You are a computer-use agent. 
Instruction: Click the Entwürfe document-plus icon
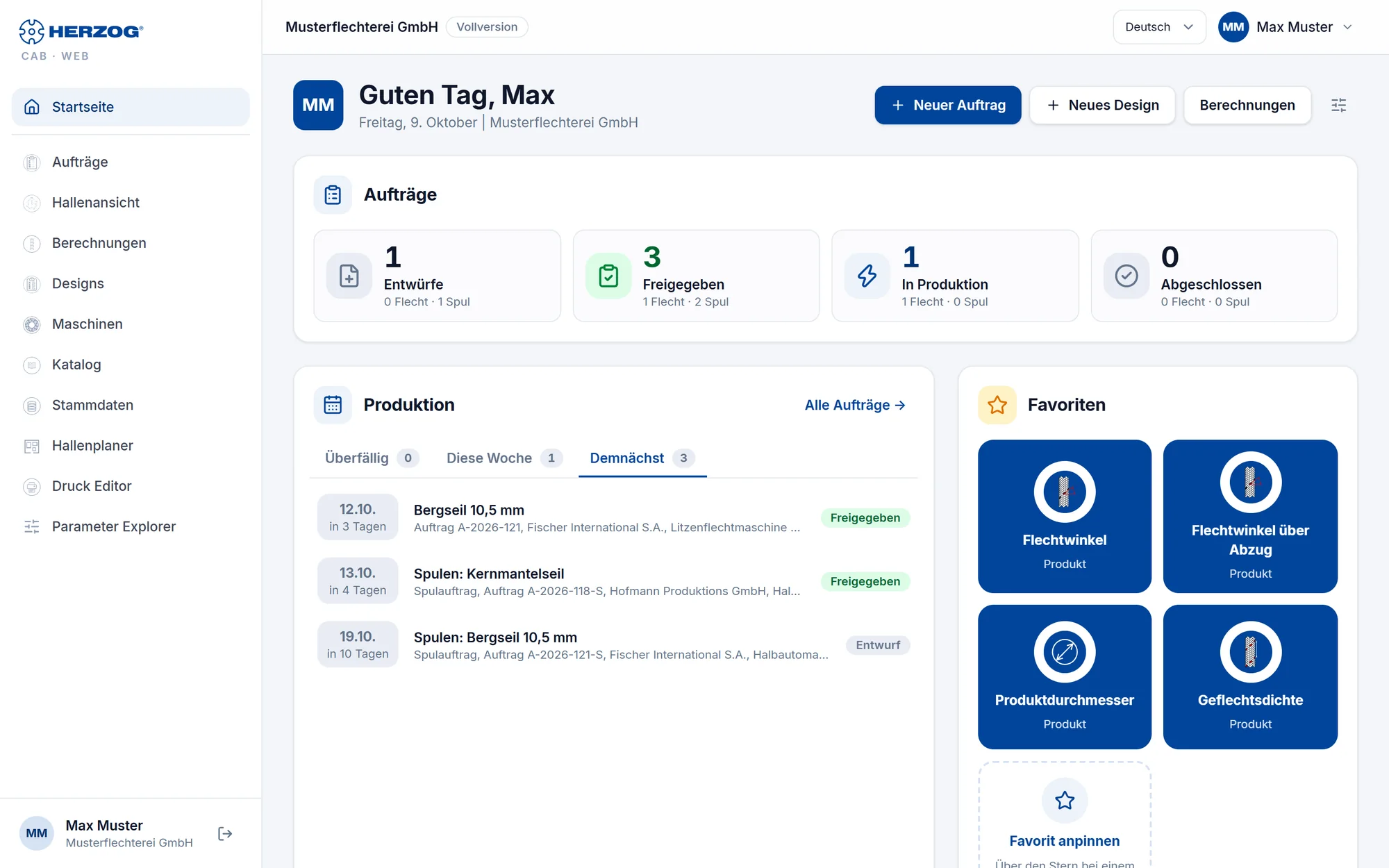coord(349,276)
